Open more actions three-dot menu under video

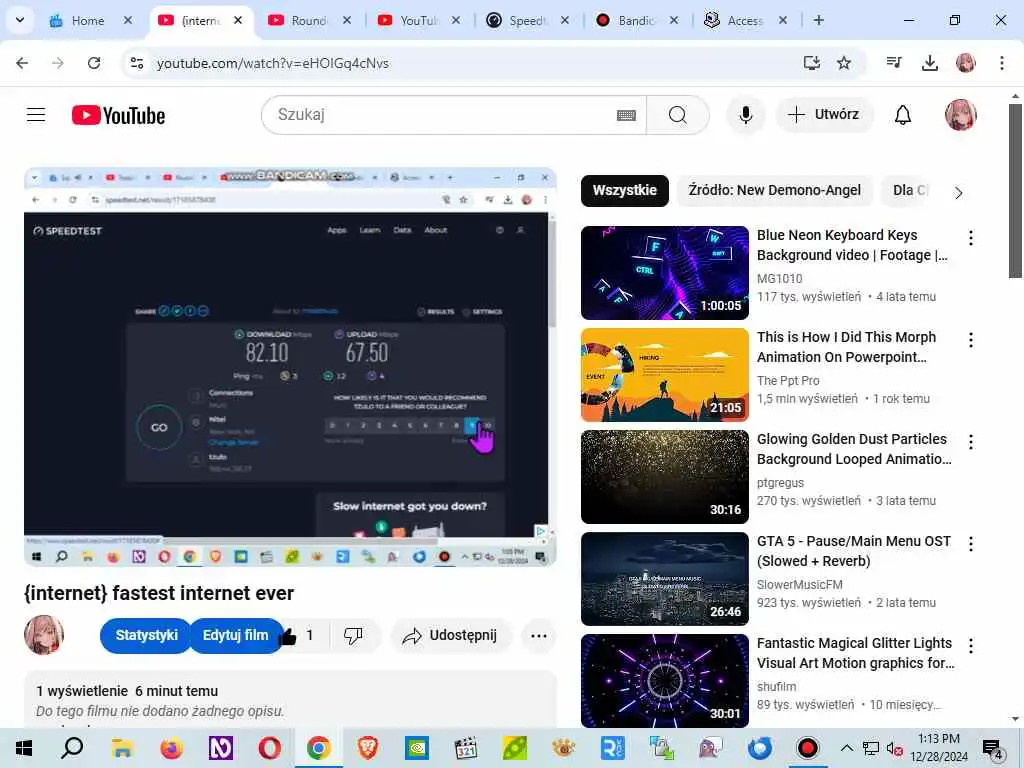click(x=539, y=635)
